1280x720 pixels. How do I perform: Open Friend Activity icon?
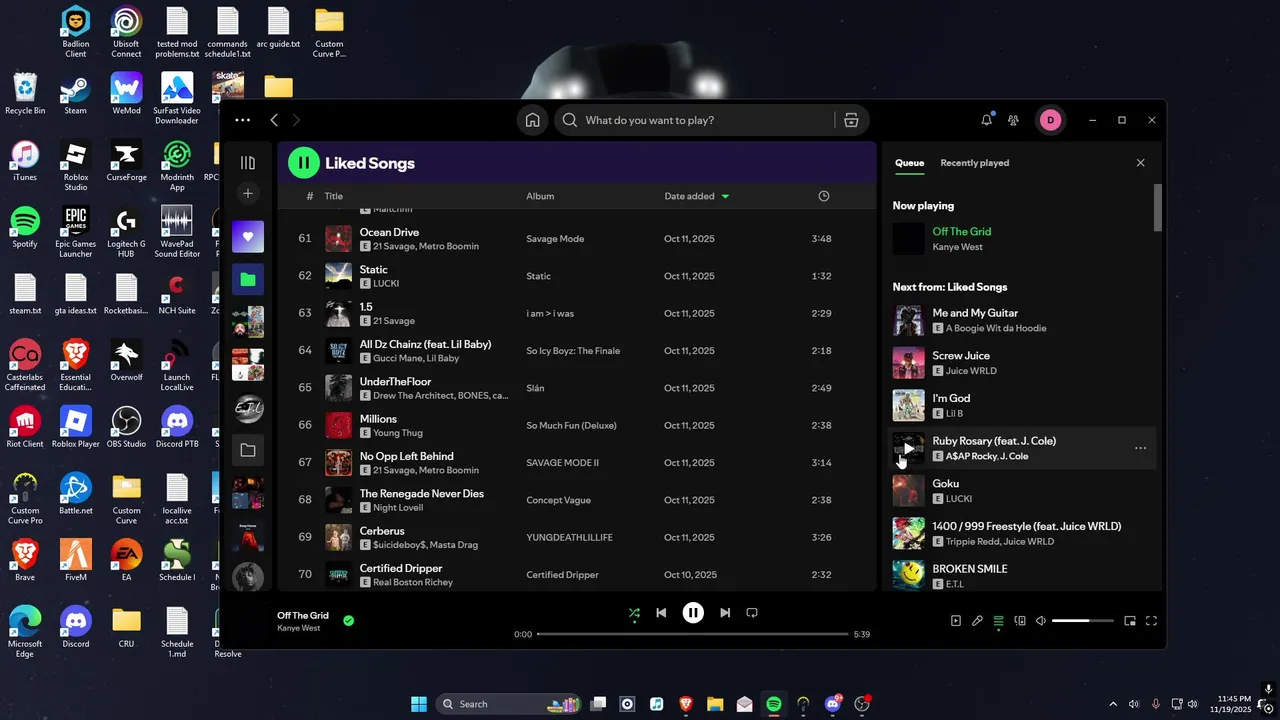coord(1013,120)
